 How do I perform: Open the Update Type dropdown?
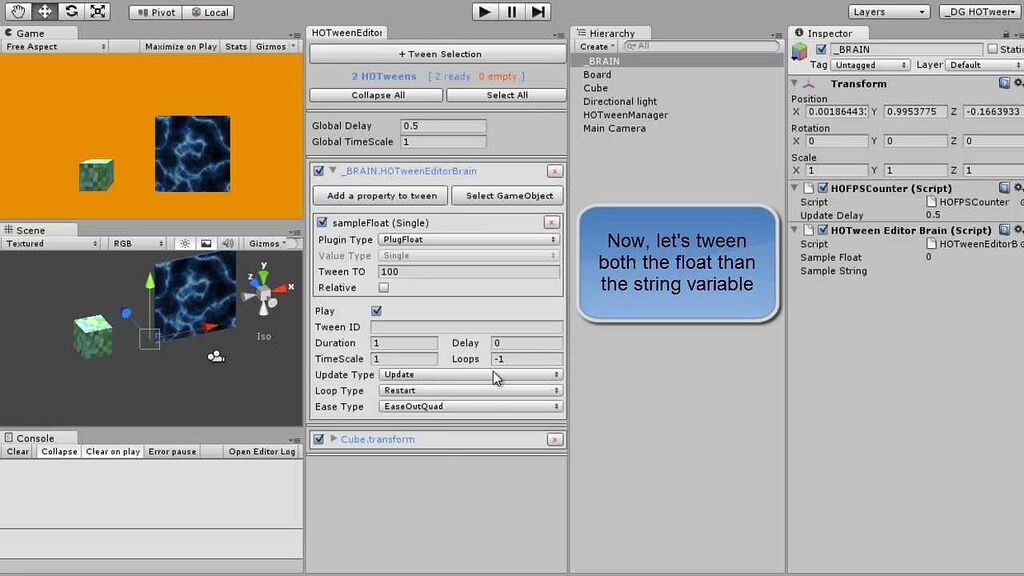tap(470, 374)
